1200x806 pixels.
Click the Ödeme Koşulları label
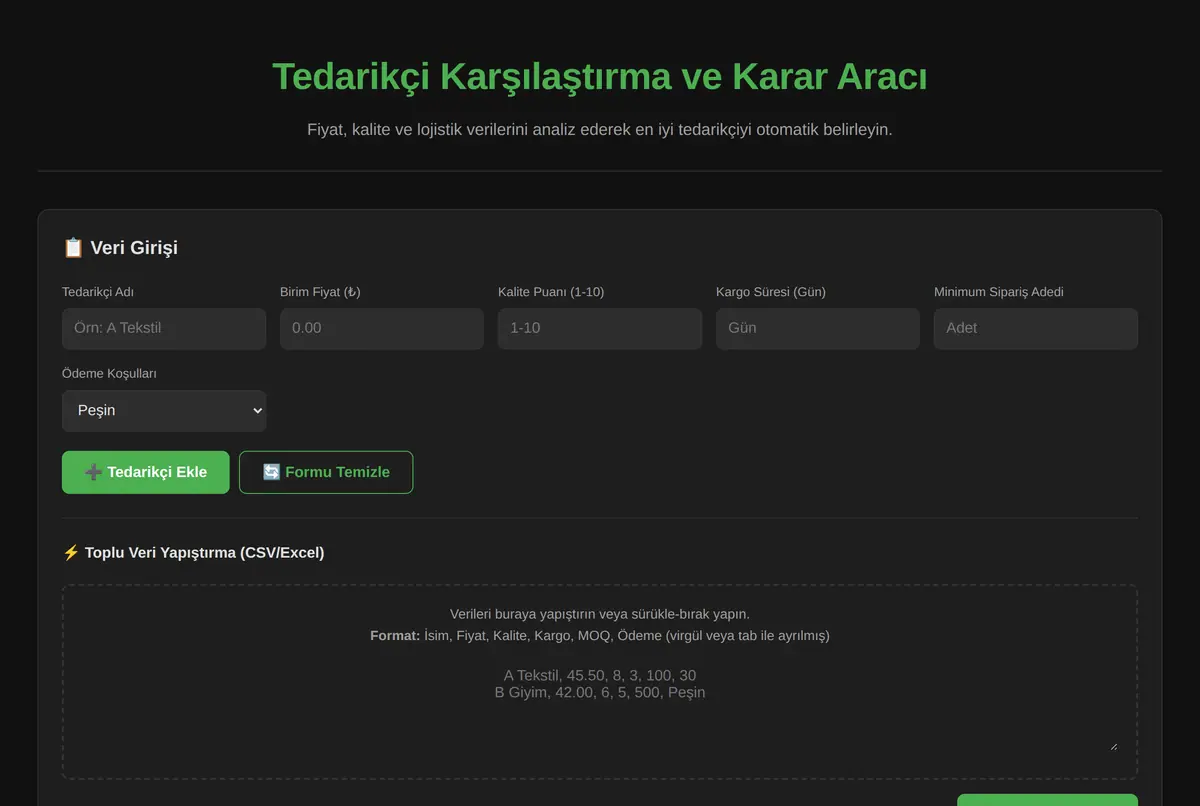[x=110, y=373]
